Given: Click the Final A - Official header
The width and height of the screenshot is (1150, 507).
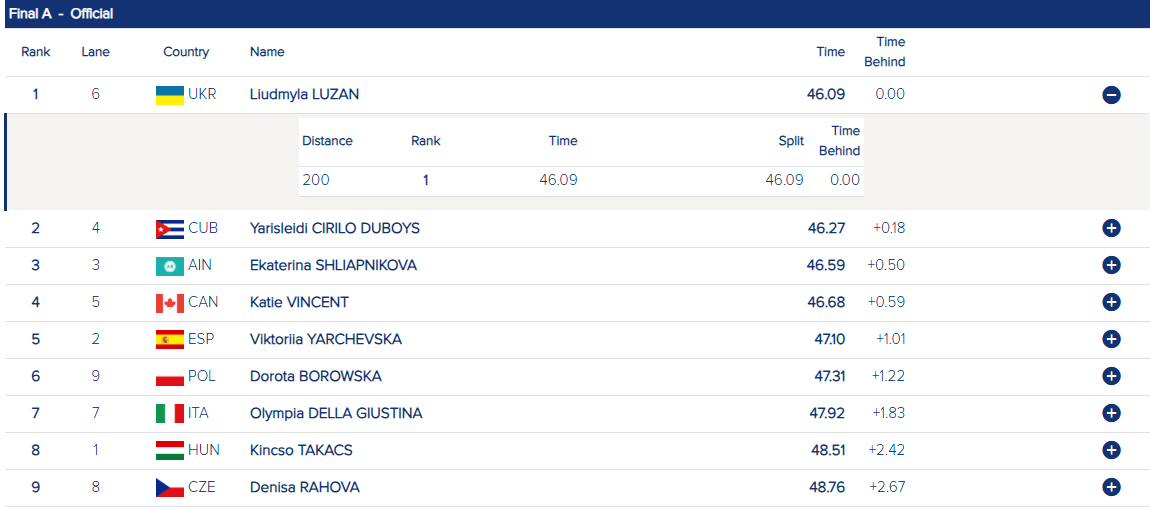Looking at the screenshot, I should tap(61, 14).
